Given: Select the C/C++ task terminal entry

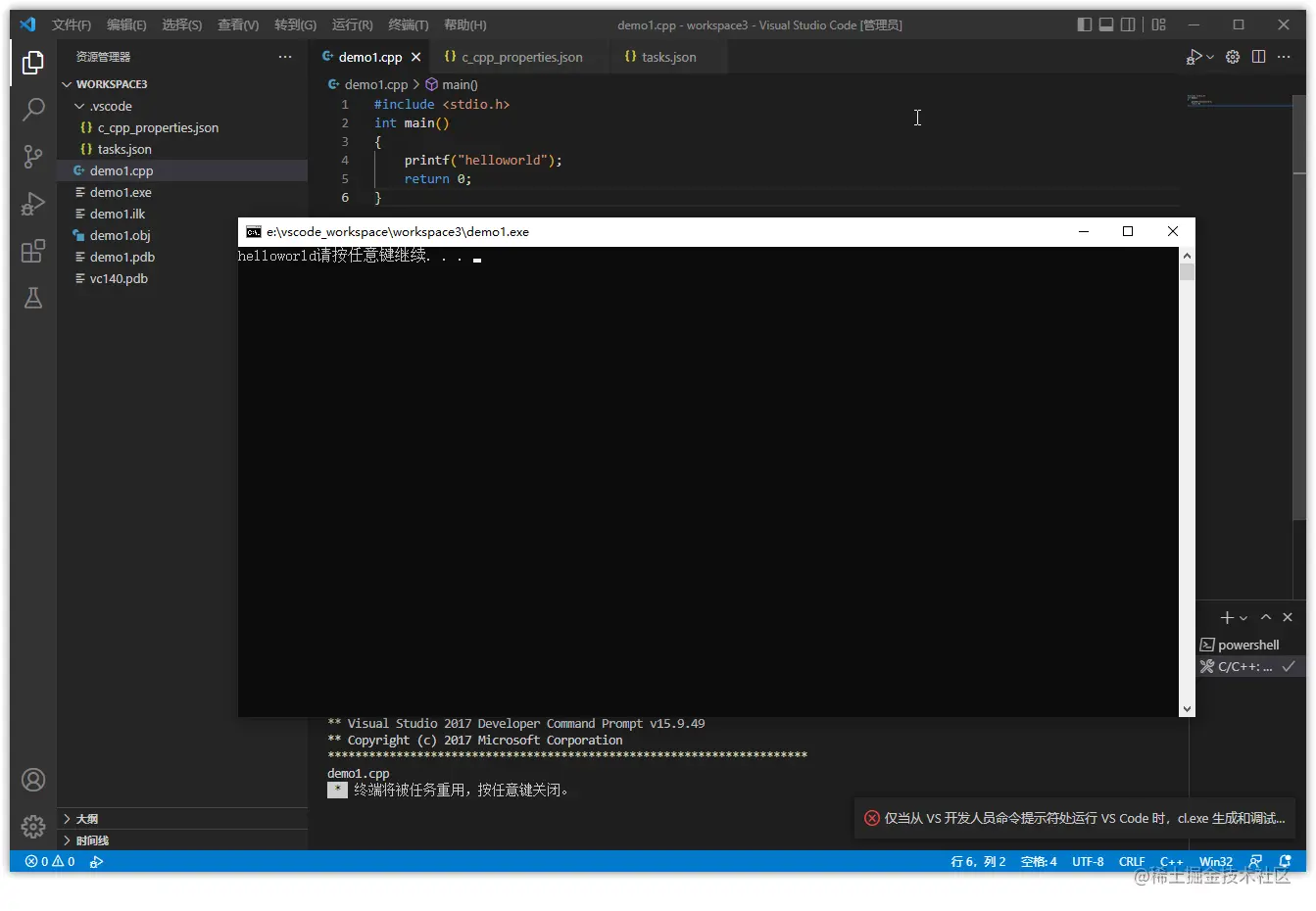Looking at the screenshot, I should (x=1251, y=666).
